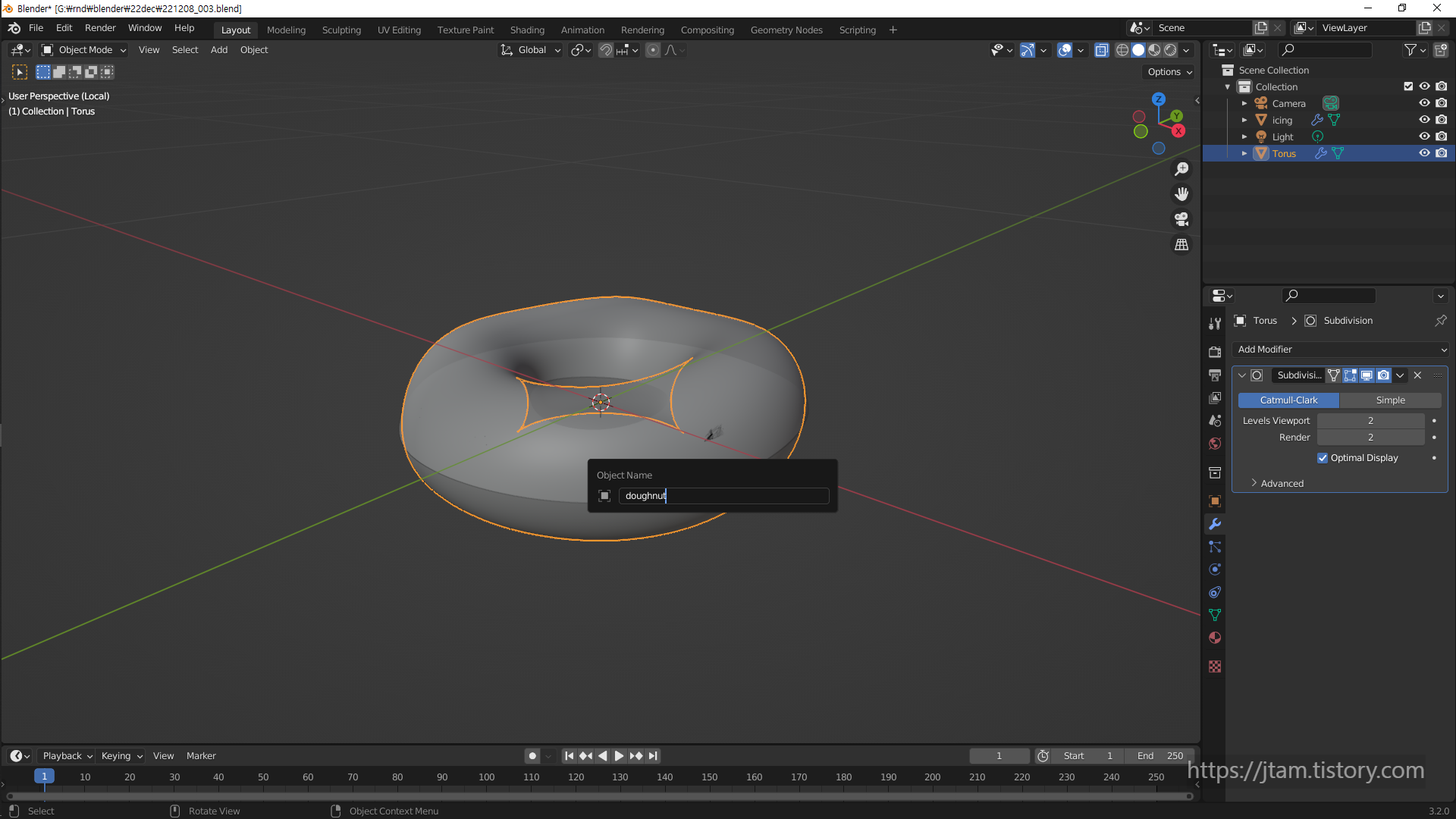Image resolution: width=1456 pixels, height=819 pixels.
Task: Uncheck the Optimal Display checkbox
Action: pos(1323,458)
